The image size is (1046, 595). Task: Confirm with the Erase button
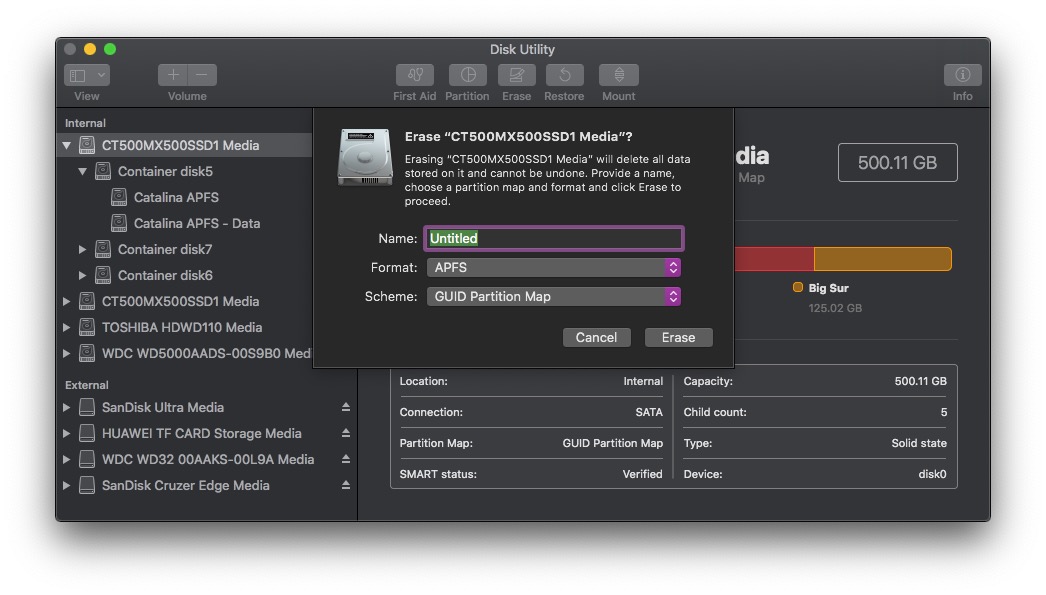pos(678,338)
